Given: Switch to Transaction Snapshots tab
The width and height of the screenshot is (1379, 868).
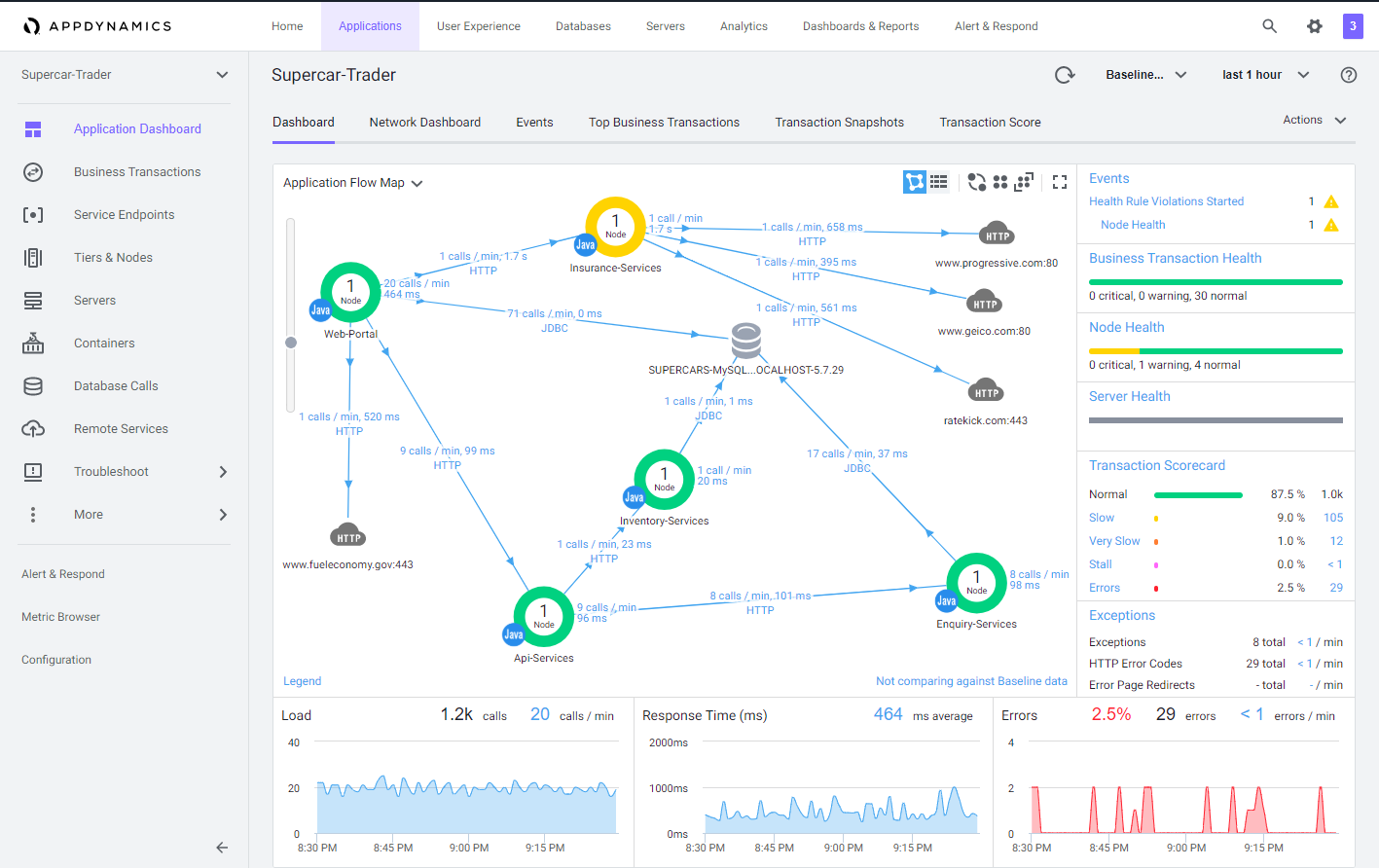Looking at the screenshot, I should coord(839,123).
